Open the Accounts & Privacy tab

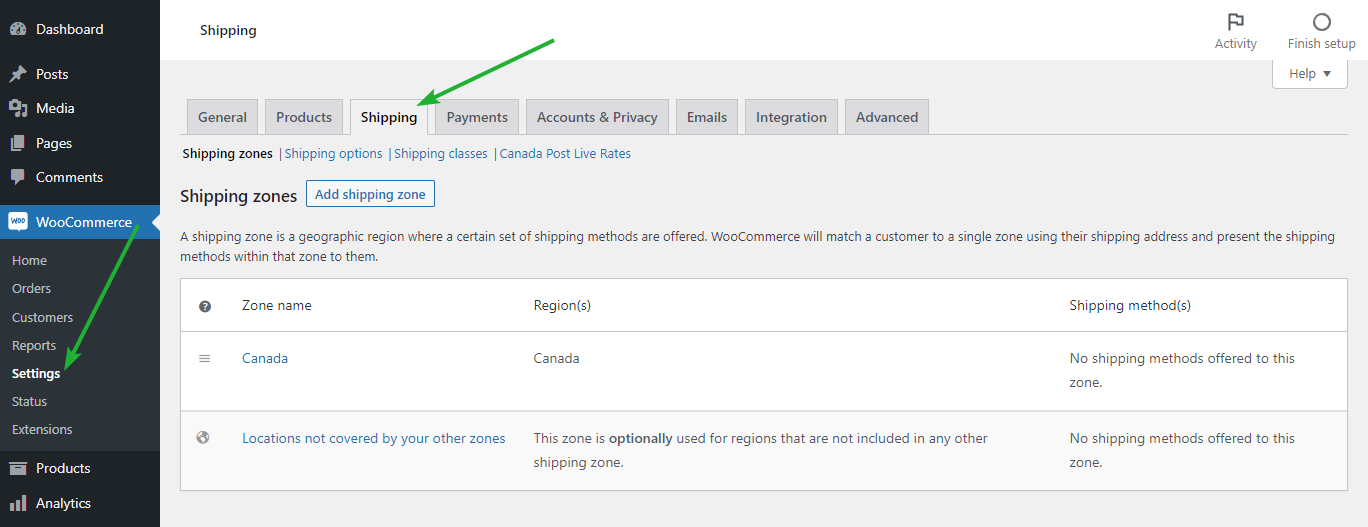597,117
